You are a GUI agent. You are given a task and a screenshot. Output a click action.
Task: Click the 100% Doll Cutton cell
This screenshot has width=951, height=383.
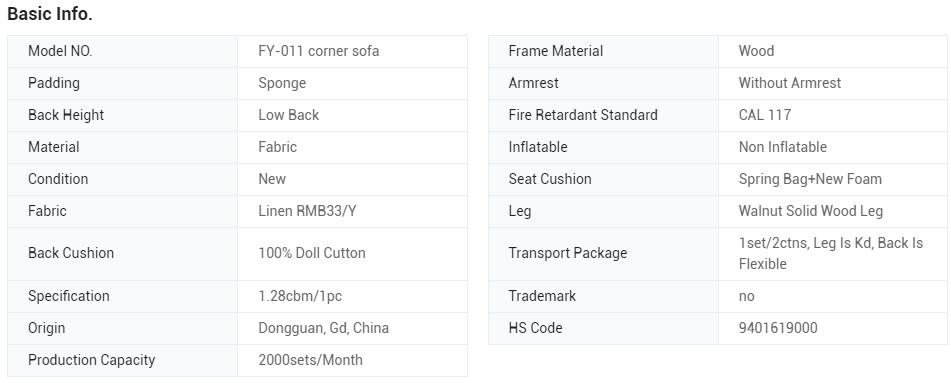tap(352, 253)
